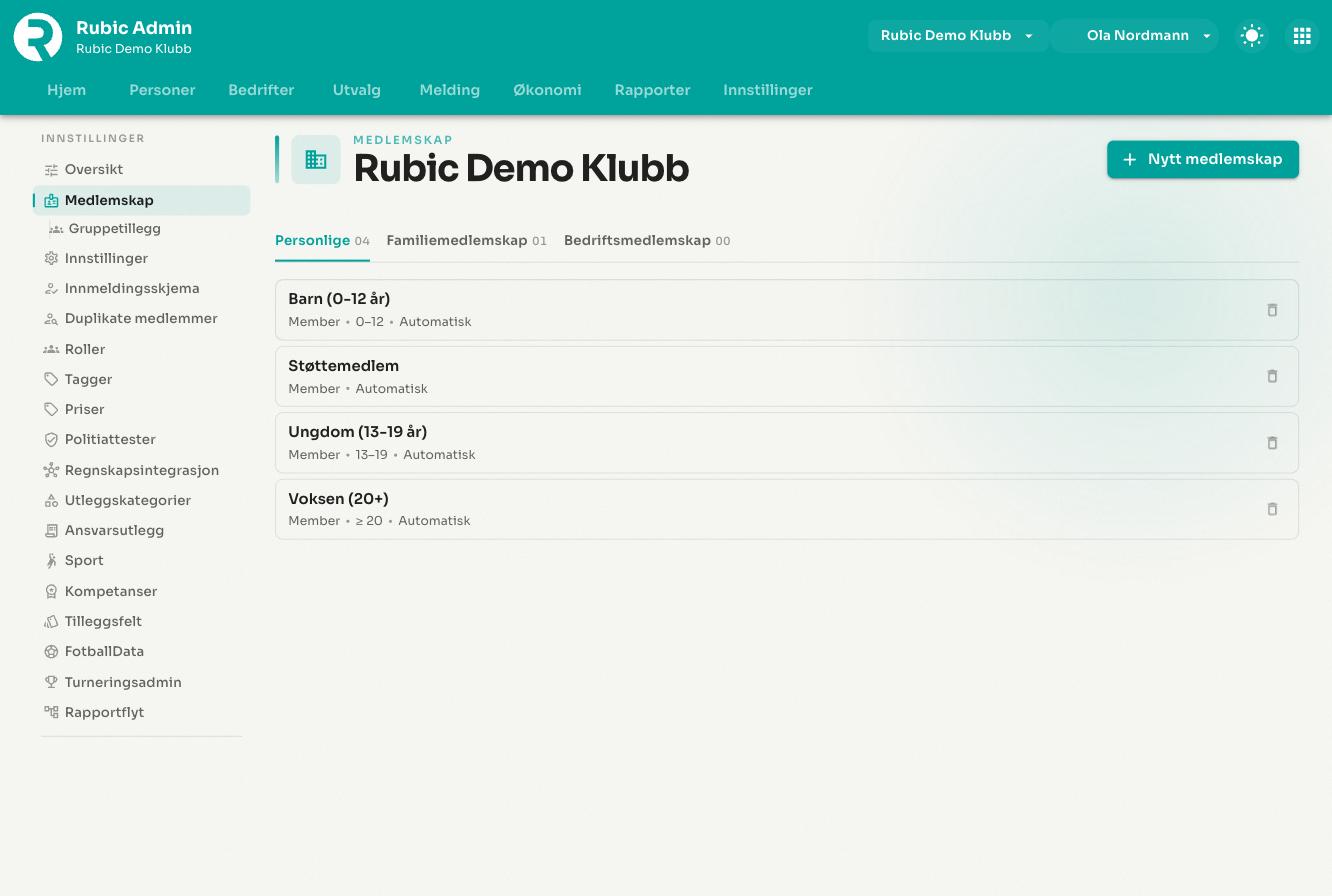
Task: Delete the Barn (0–12 år) membership
Action: (x=1272, y=310)
